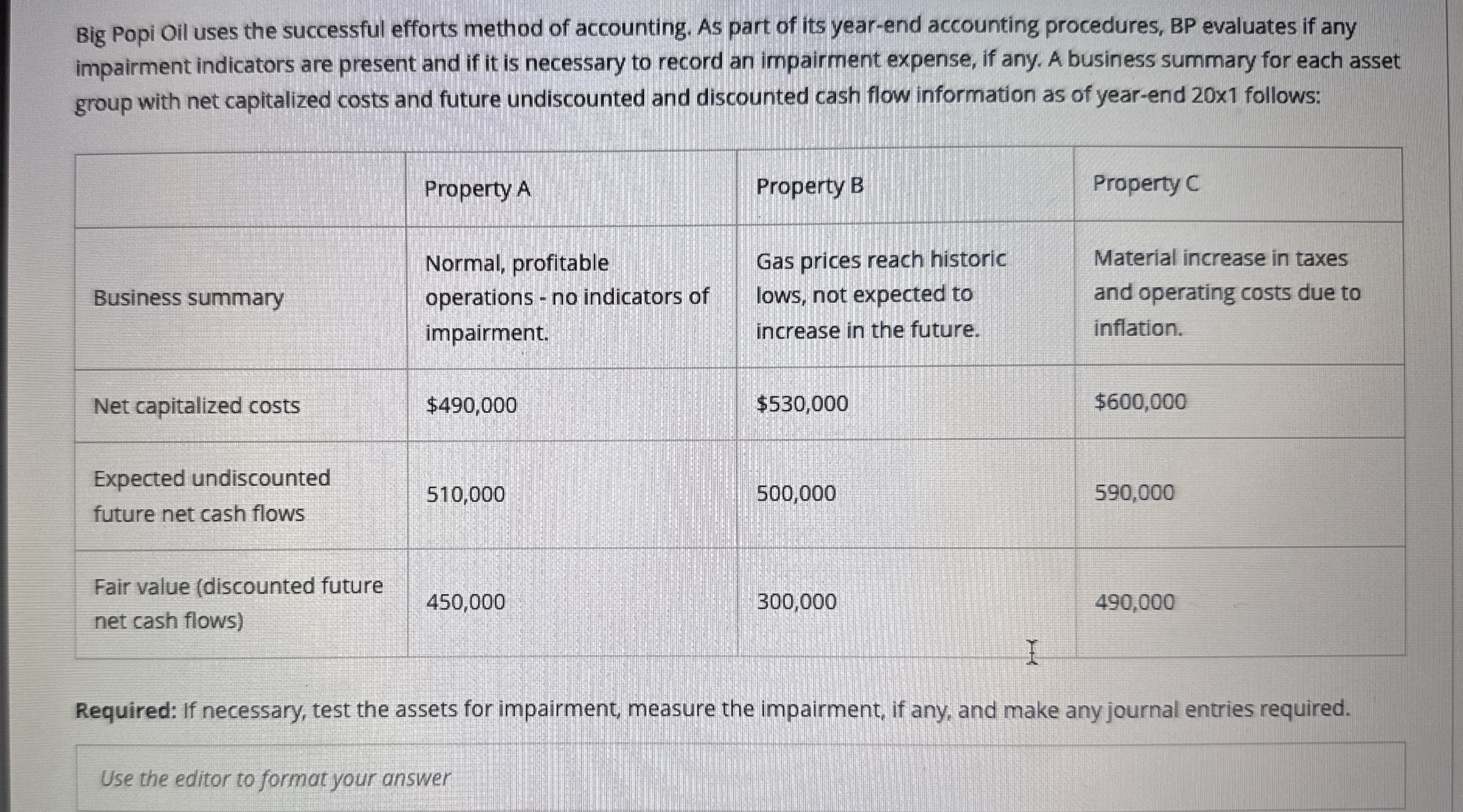Click the 300,000 fair value cell
Screen dimensions: 1463x812
797,601
